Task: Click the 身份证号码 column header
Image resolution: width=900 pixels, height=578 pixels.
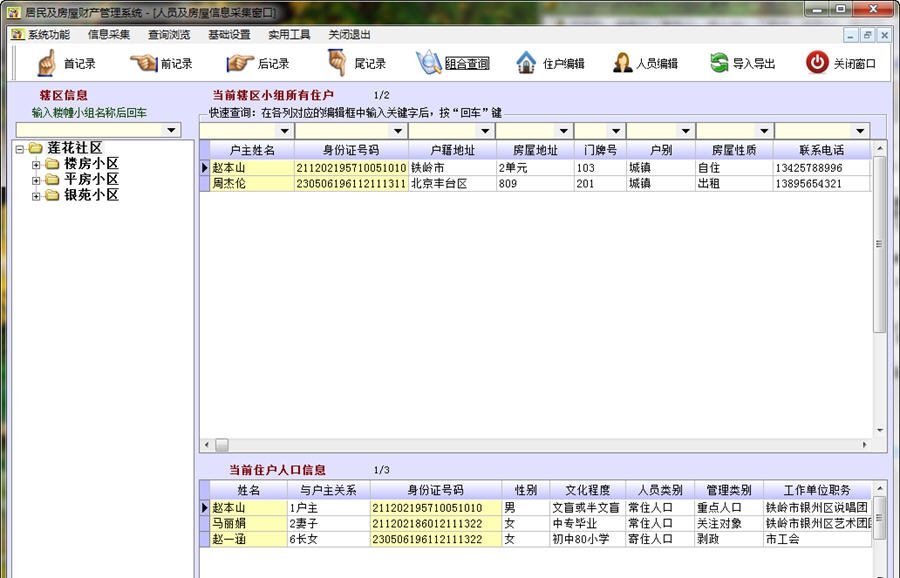Action: [x=350, y=150]
